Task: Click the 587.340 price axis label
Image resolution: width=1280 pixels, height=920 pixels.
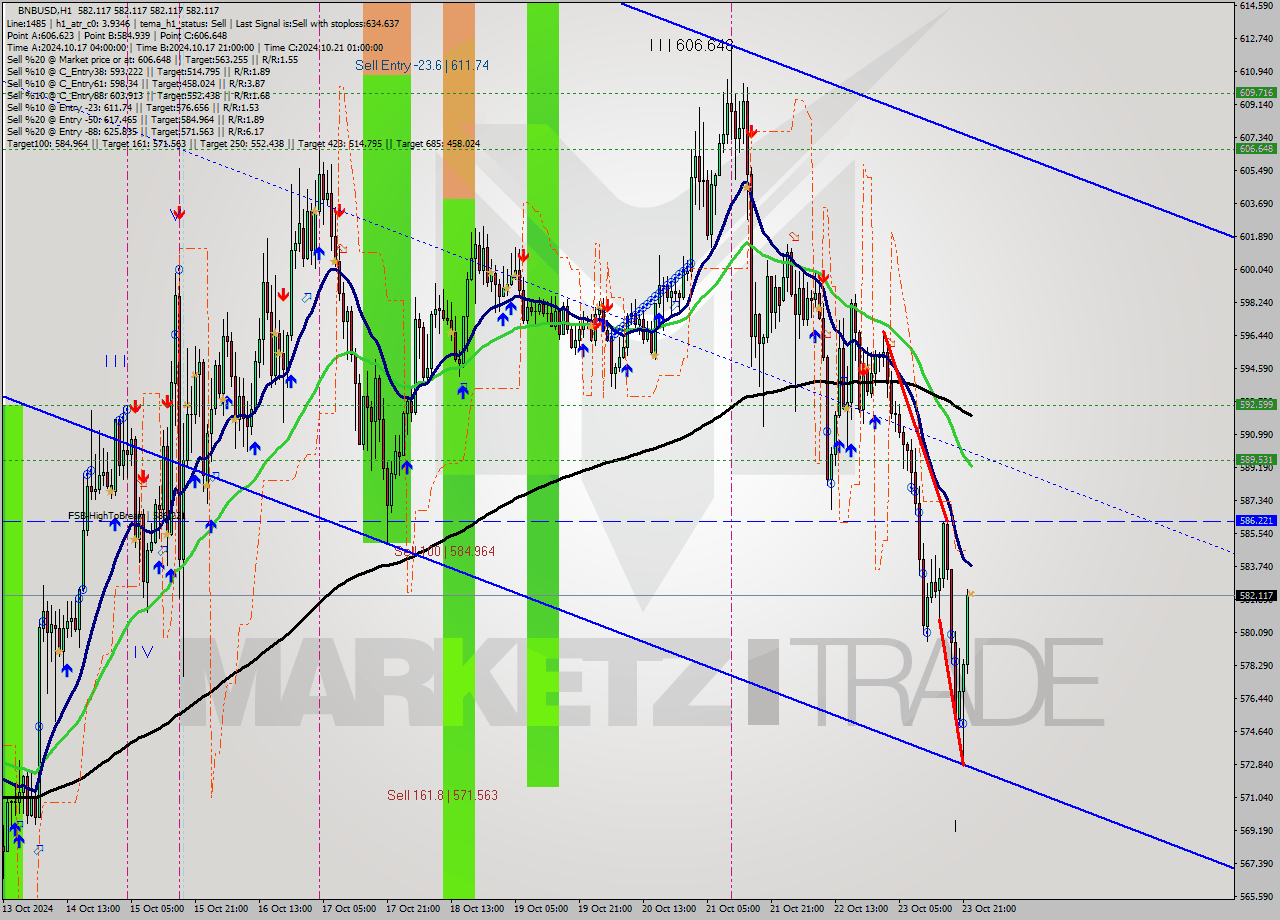Action: pos(1256,500)
